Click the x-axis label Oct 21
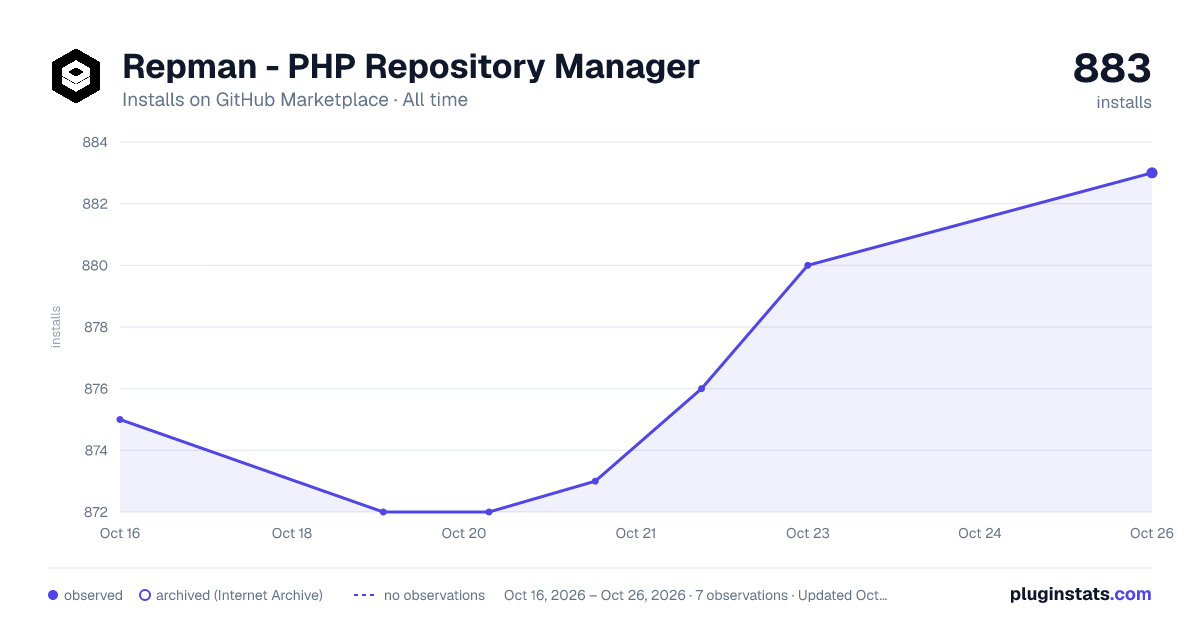 click(636, 533)
